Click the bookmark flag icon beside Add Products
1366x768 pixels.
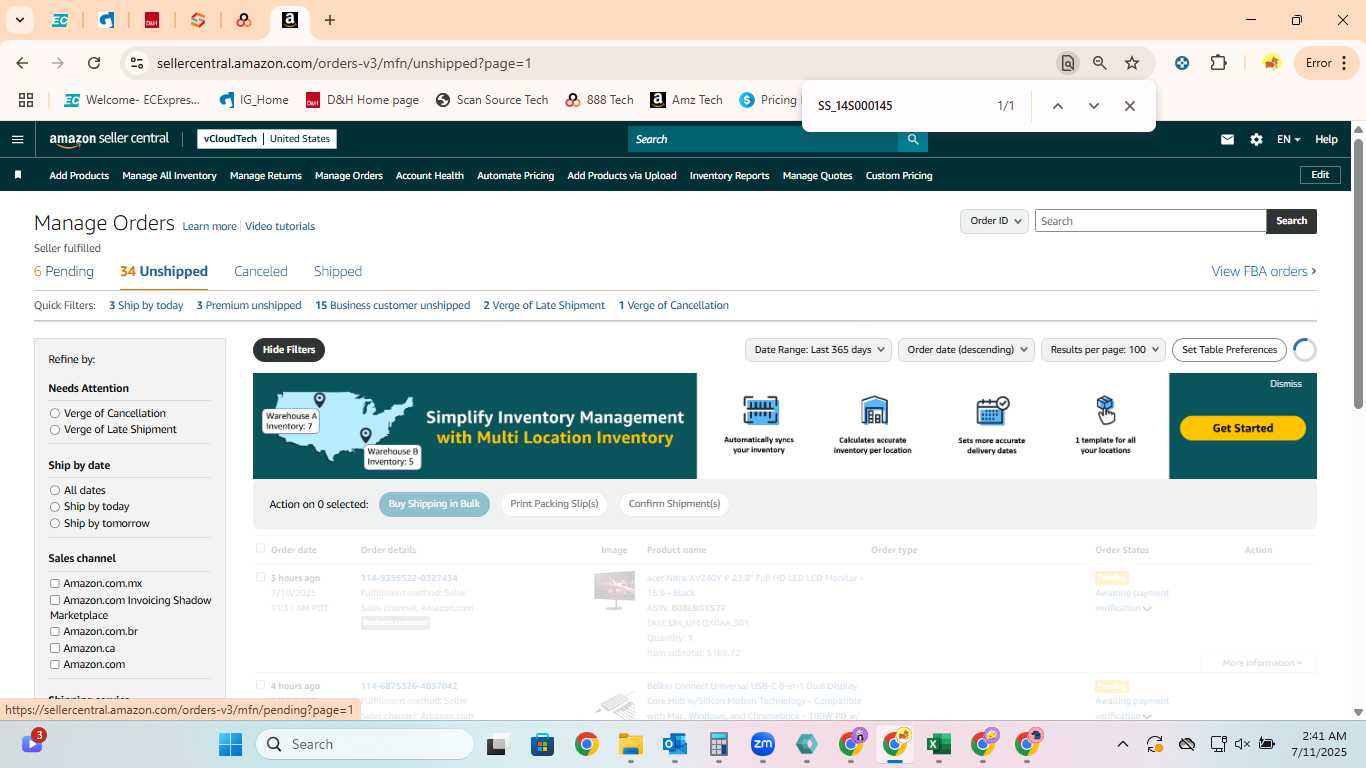click(x=18, y=175)
